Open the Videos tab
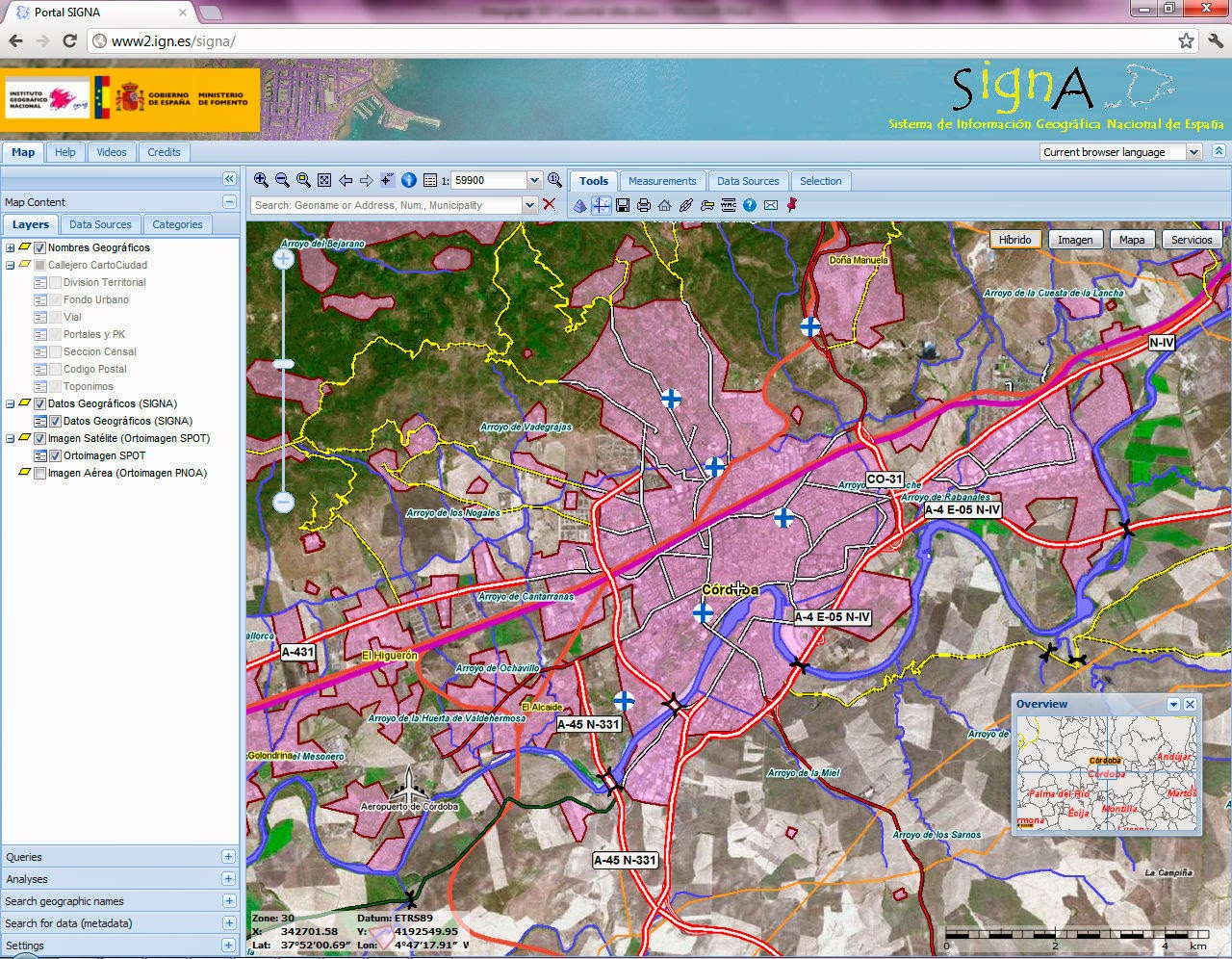The image size is (1232, 959). [111, 152]
